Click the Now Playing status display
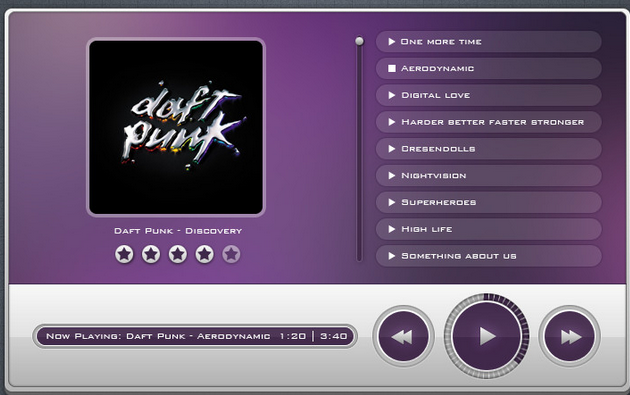The image size is (630, 395). 195,336
